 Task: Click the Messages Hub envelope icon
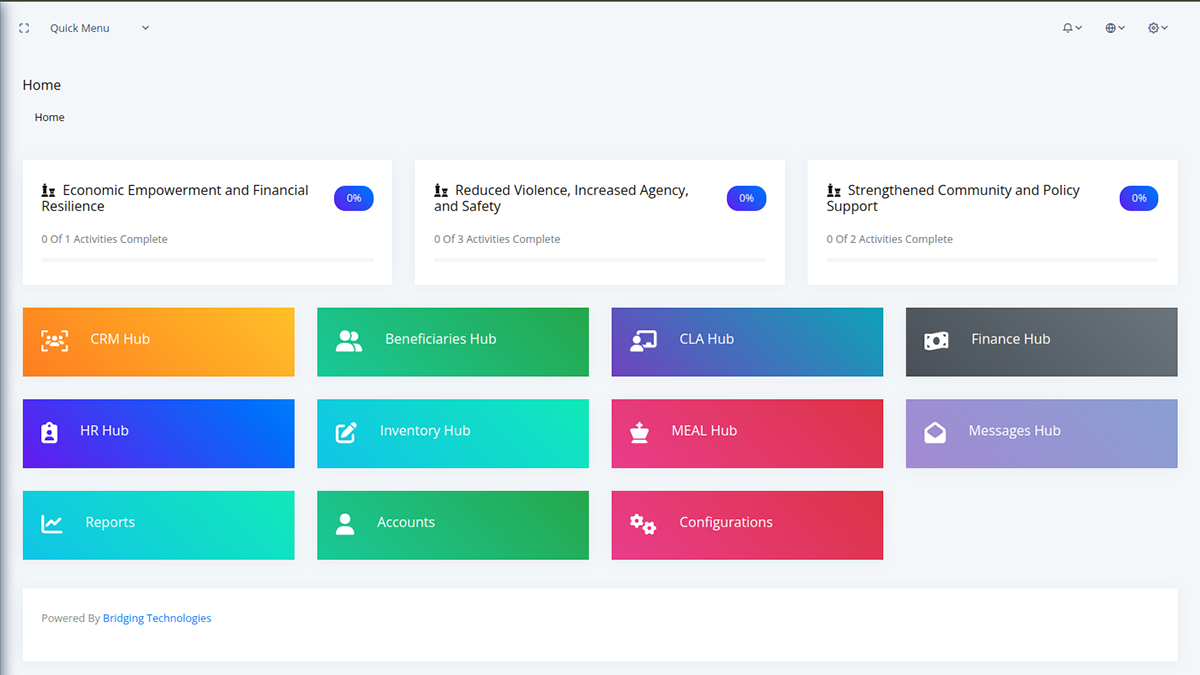pos(935,432)
